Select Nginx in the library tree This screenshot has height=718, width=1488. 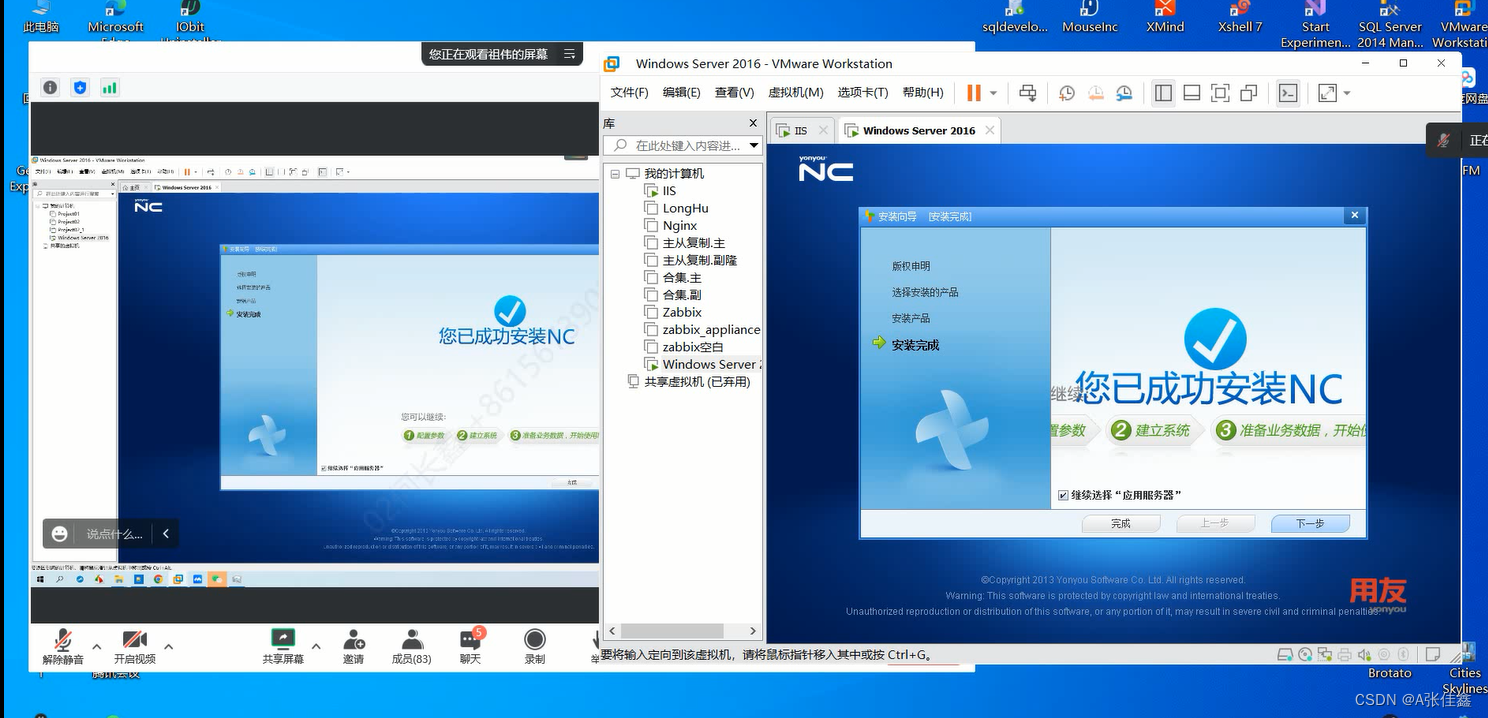(x=679, y=226)
